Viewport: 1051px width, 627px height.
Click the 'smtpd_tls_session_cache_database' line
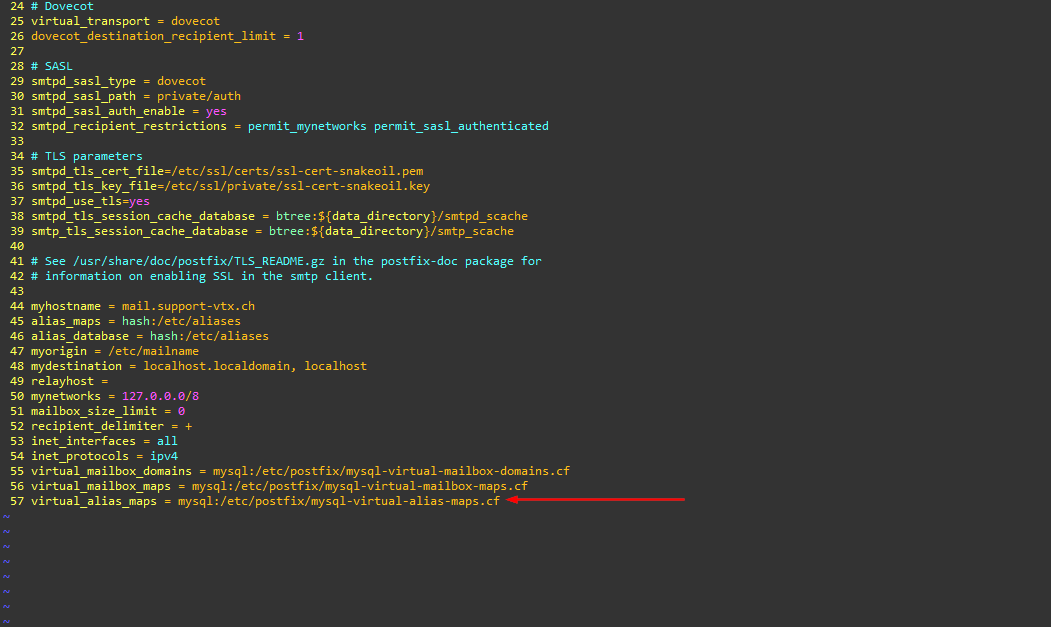[x=280, y=216]
